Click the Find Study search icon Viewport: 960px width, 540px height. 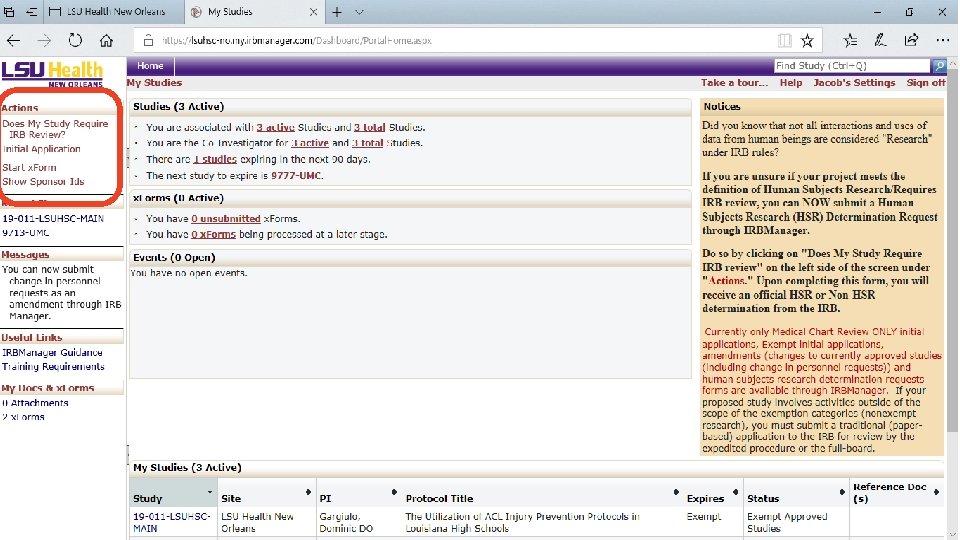939,66
